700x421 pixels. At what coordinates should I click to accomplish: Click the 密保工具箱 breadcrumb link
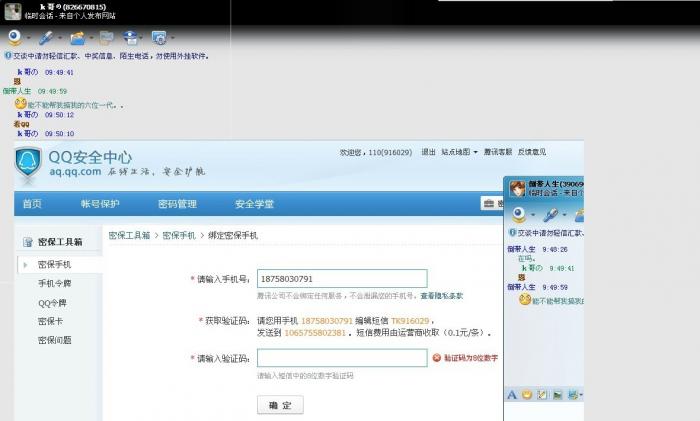(129, 235)
